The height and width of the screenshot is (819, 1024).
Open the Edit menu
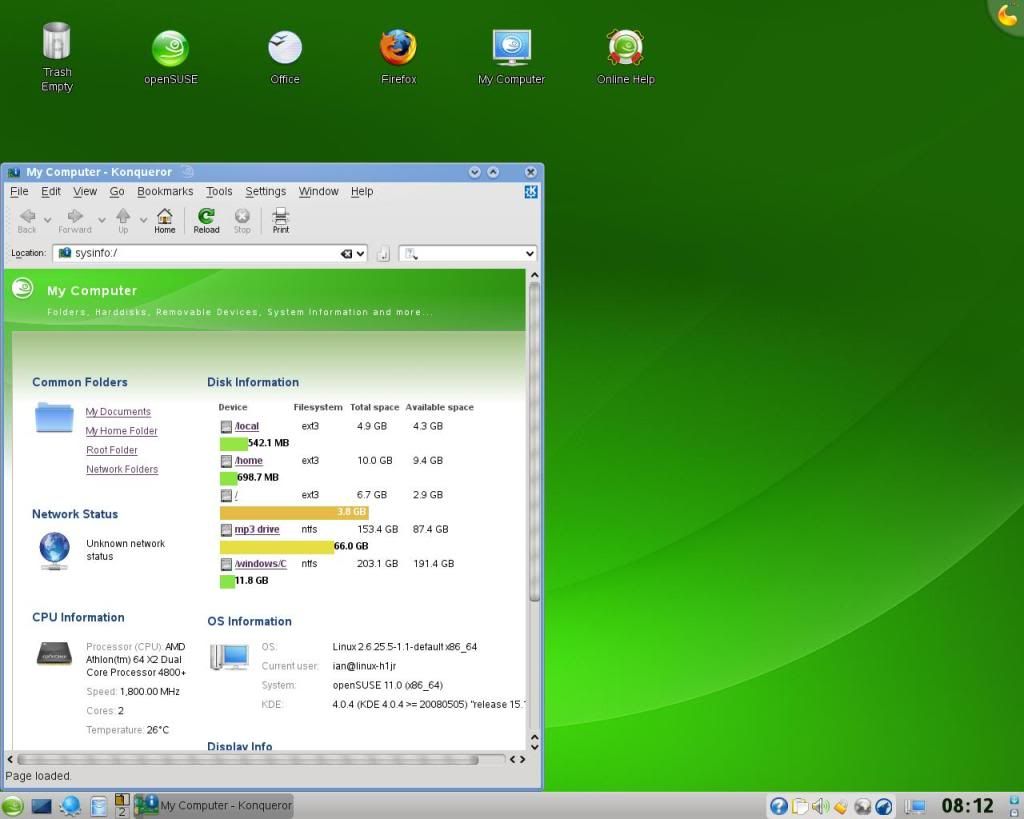point(50,191)
